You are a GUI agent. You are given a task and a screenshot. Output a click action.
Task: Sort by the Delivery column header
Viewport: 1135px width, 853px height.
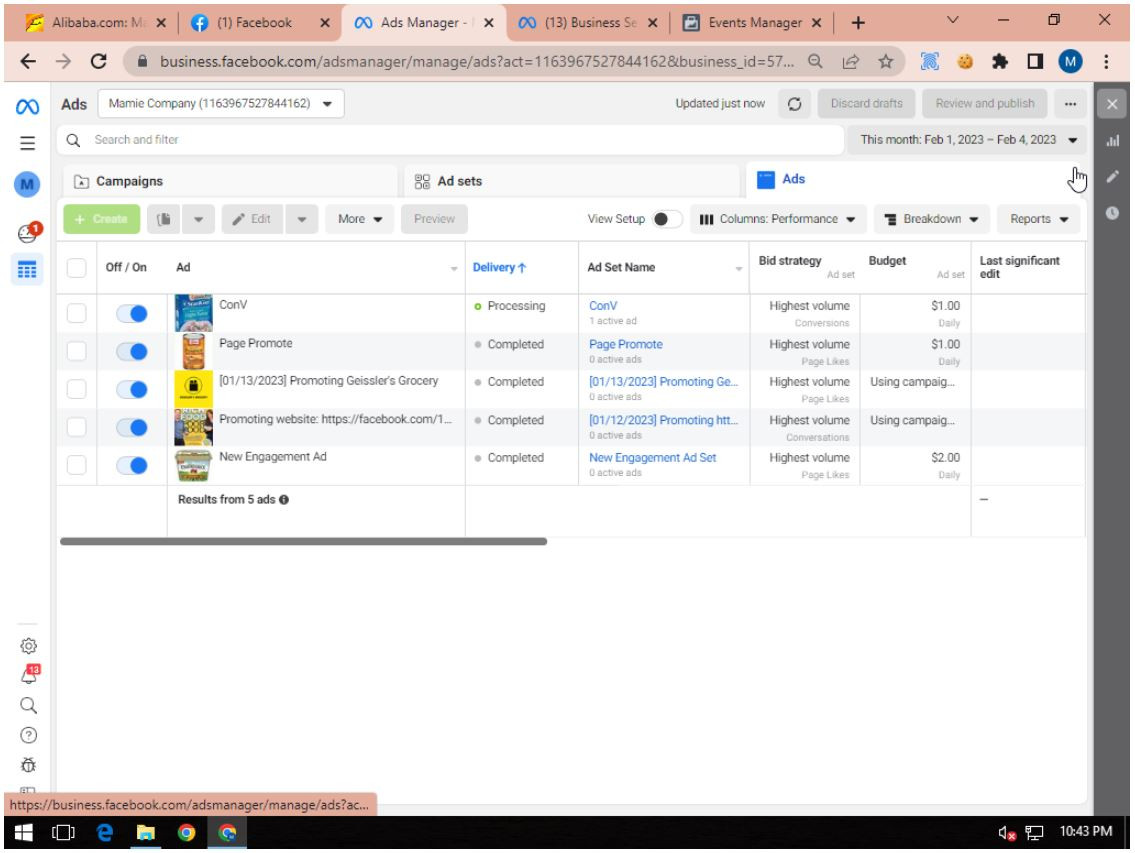click(499, 267)
